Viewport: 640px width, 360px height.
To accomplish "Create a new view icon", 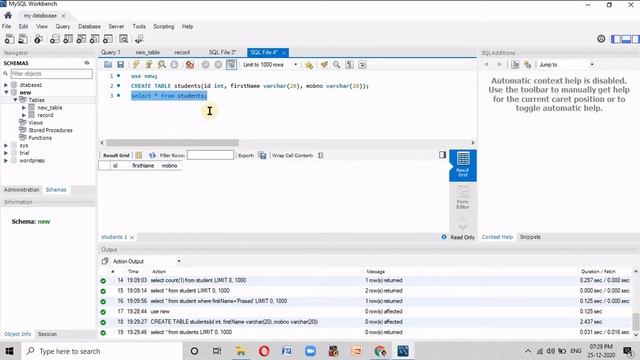I will point(81,39).
